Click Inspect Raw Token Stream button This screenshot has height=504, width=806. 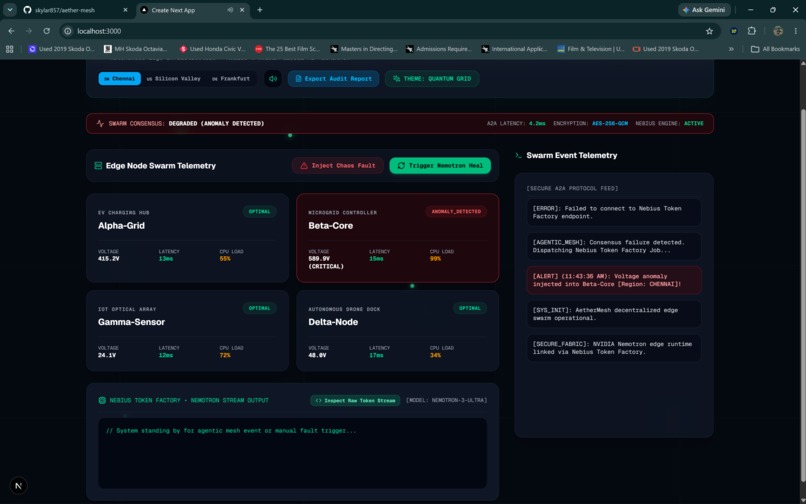pos(355,400)
